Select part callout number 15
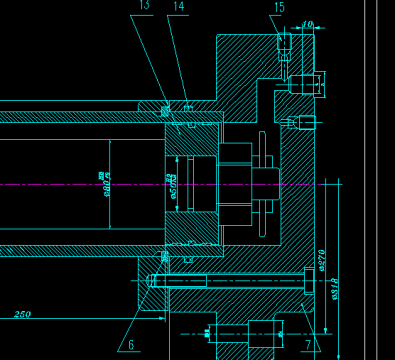Viewport: 395px width, 360px height. [279, 7]
